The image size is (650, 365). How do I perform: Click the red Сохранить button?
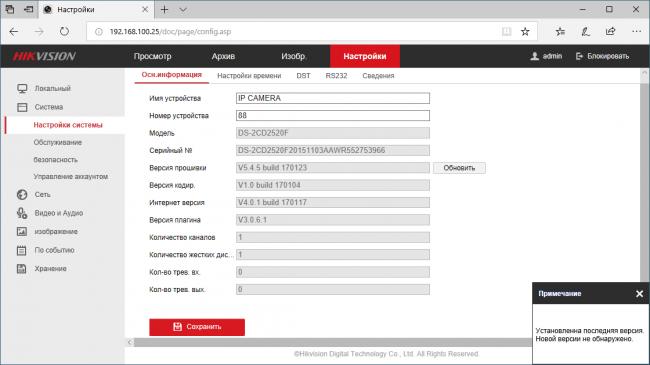point(197,327)
